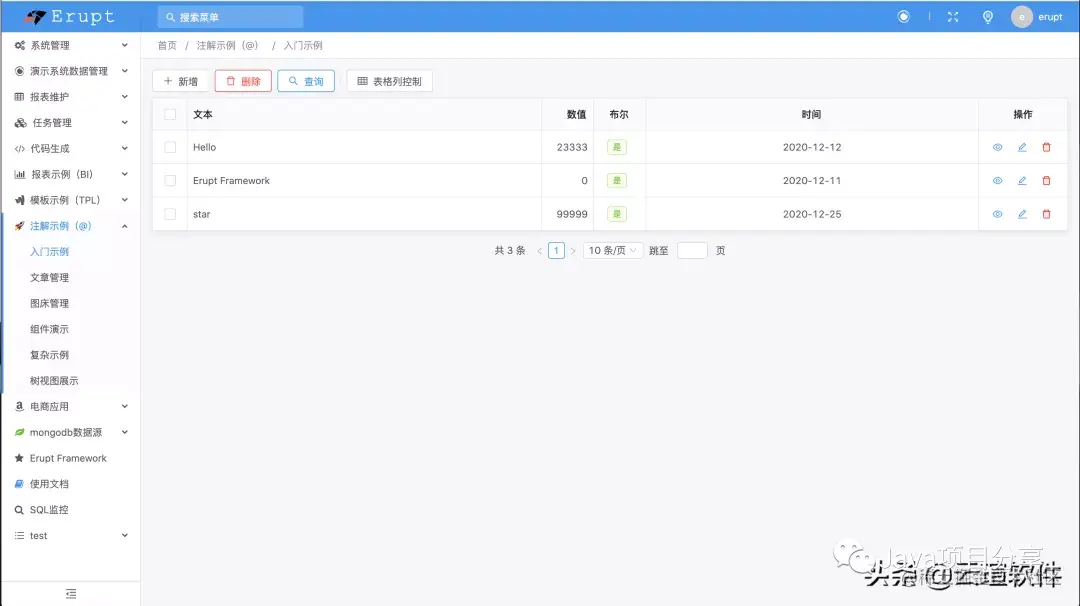The height and width of the screenshot is (606, 1080).
Task: Delete the Hello row via trash icon
Action: [x=1046, y=147]
